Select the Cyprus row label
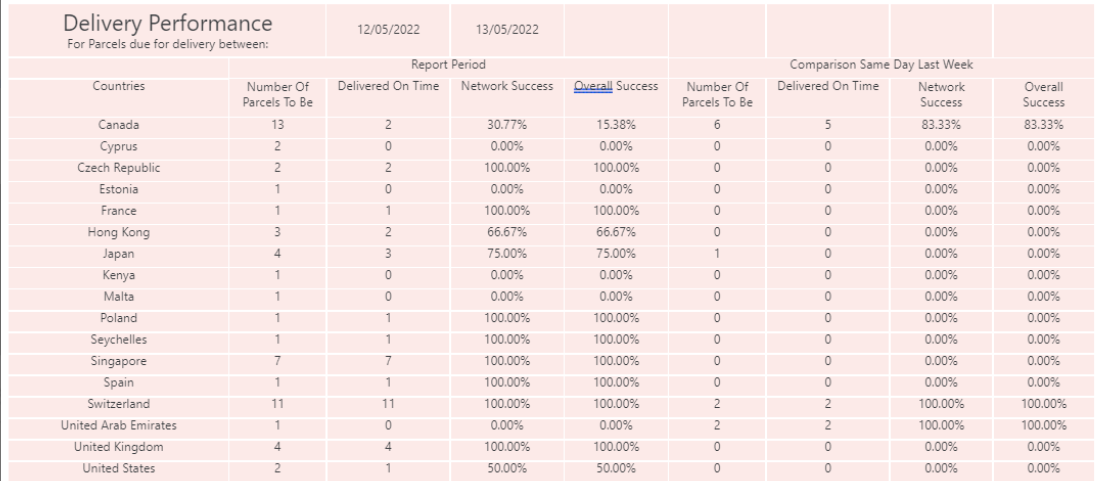This screenshot has height=481, width=1097. pyautogui.click(x=119, y=147)
